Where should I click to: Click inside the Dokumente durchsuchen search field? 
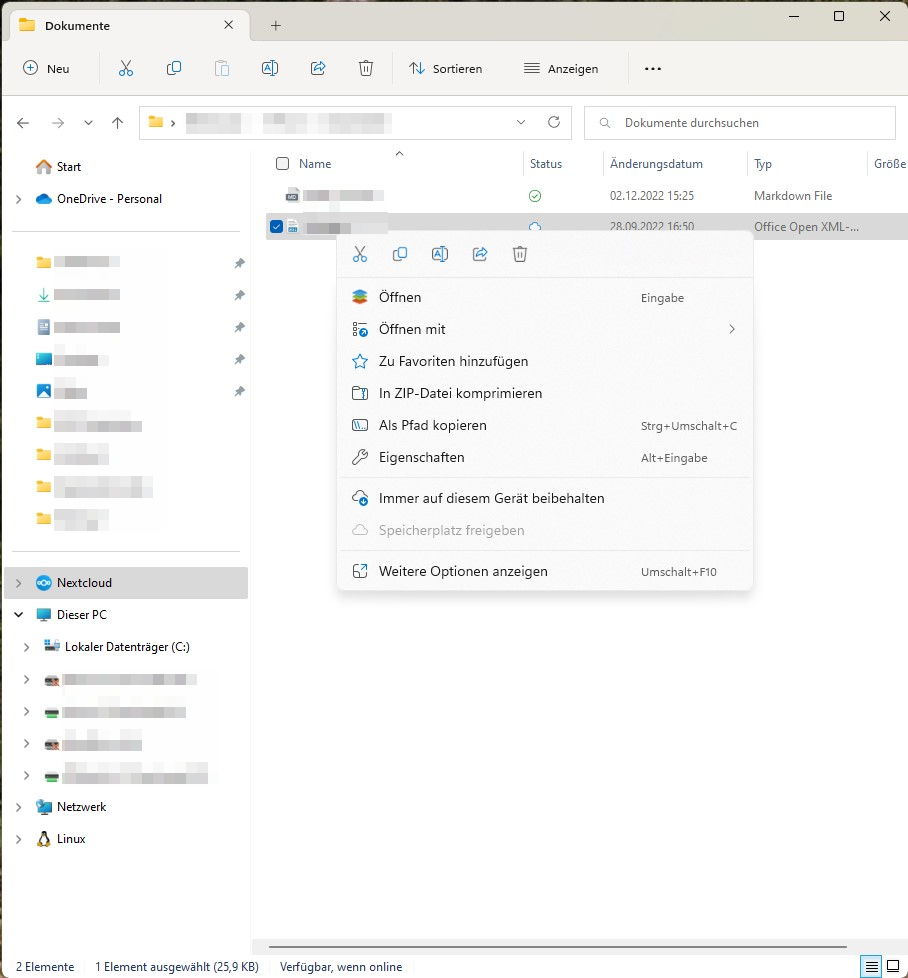point(739,122)
